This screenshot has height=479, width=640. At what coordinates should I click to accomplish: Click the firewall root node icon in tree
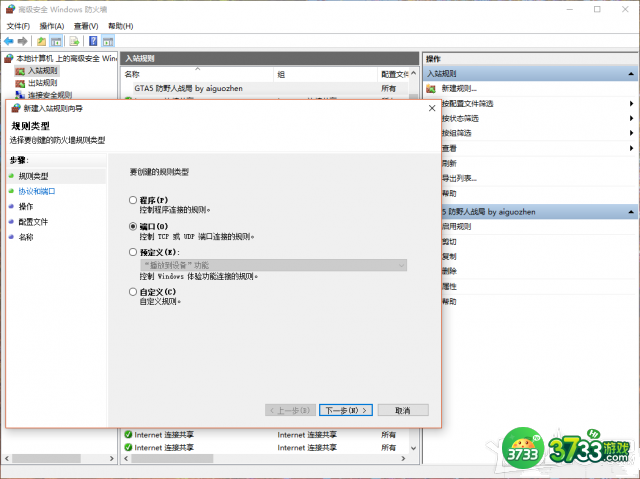tap(9, 59)
